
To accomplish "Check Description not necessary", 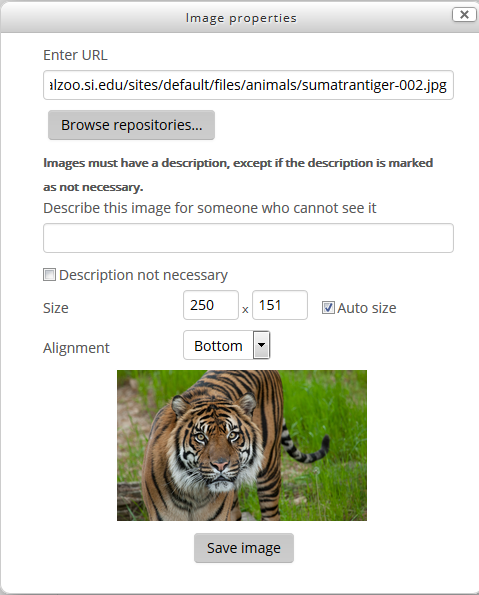I will 49,274.
